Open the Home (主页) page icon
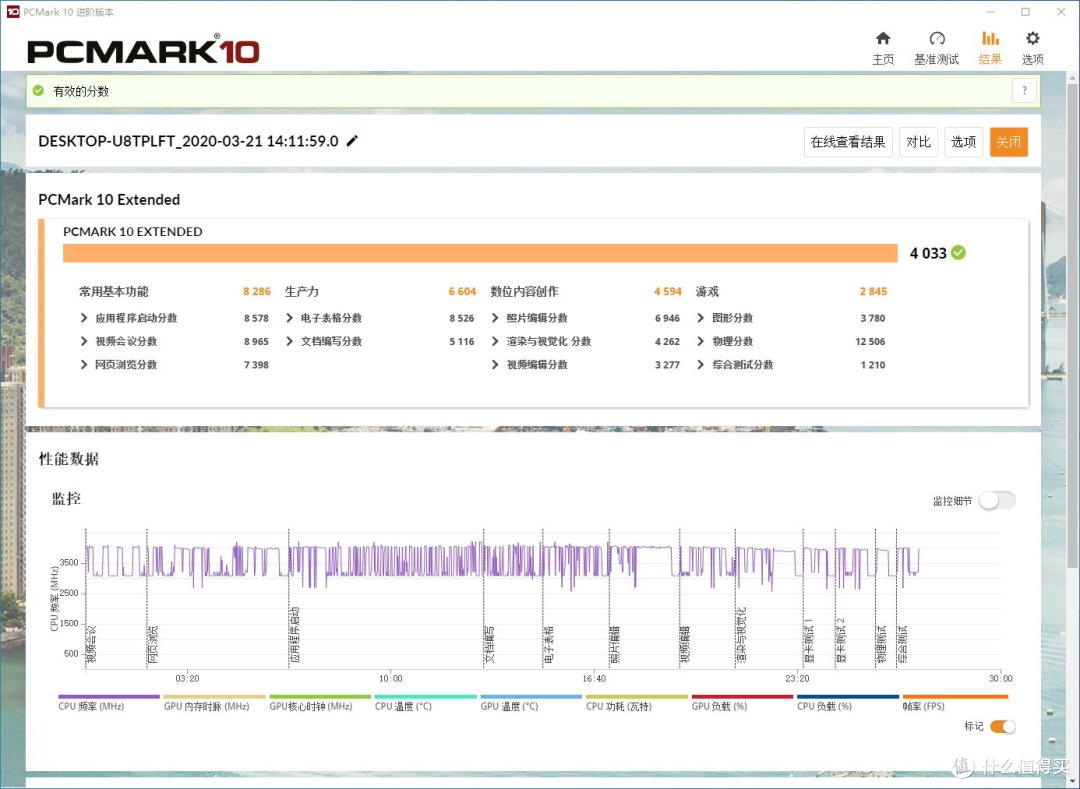The width and height of the screenshot is (1080, 789). 883,39
